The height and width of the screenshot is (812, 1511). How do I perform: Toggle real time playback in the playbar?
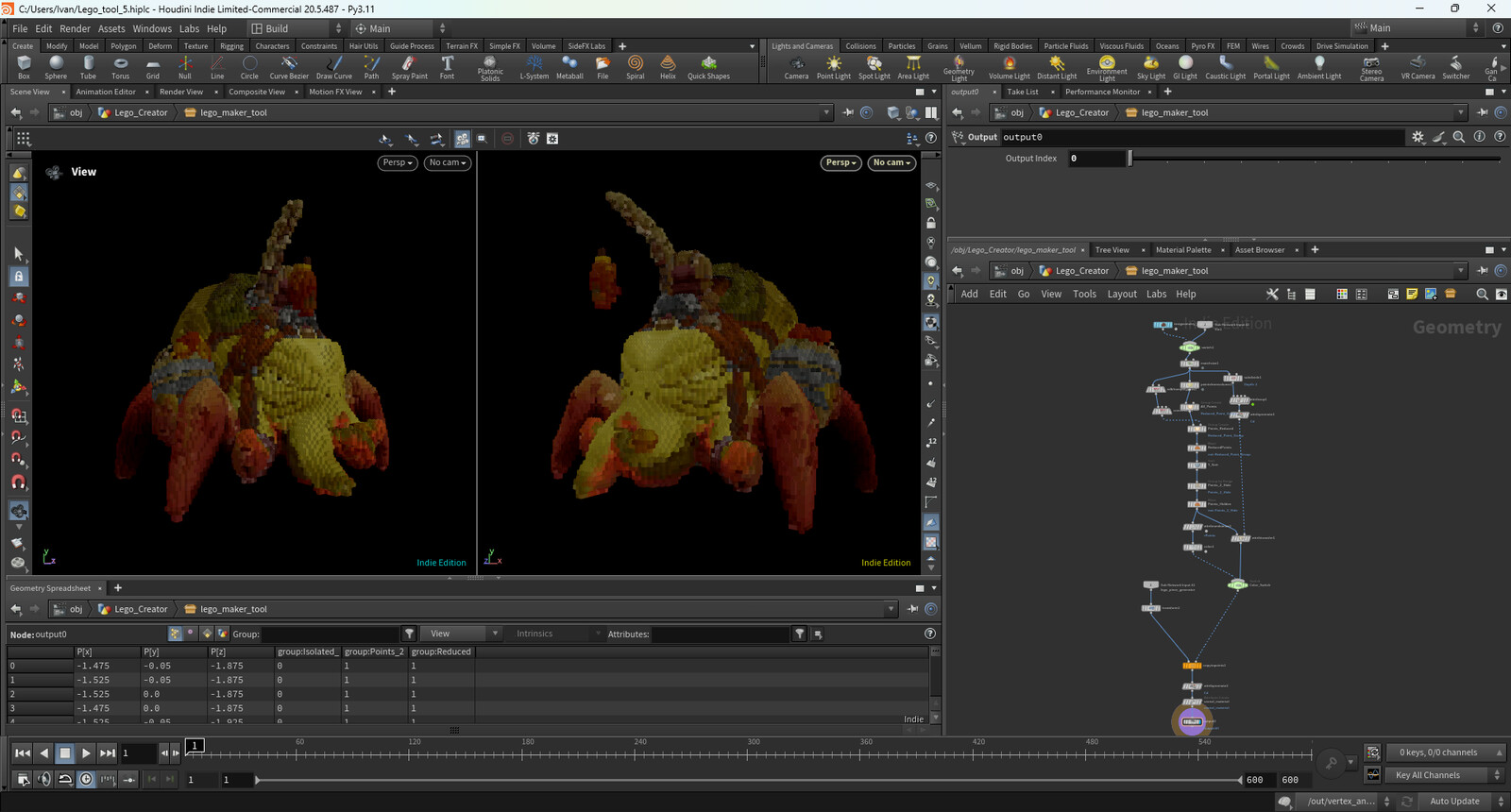pos(86,779)
